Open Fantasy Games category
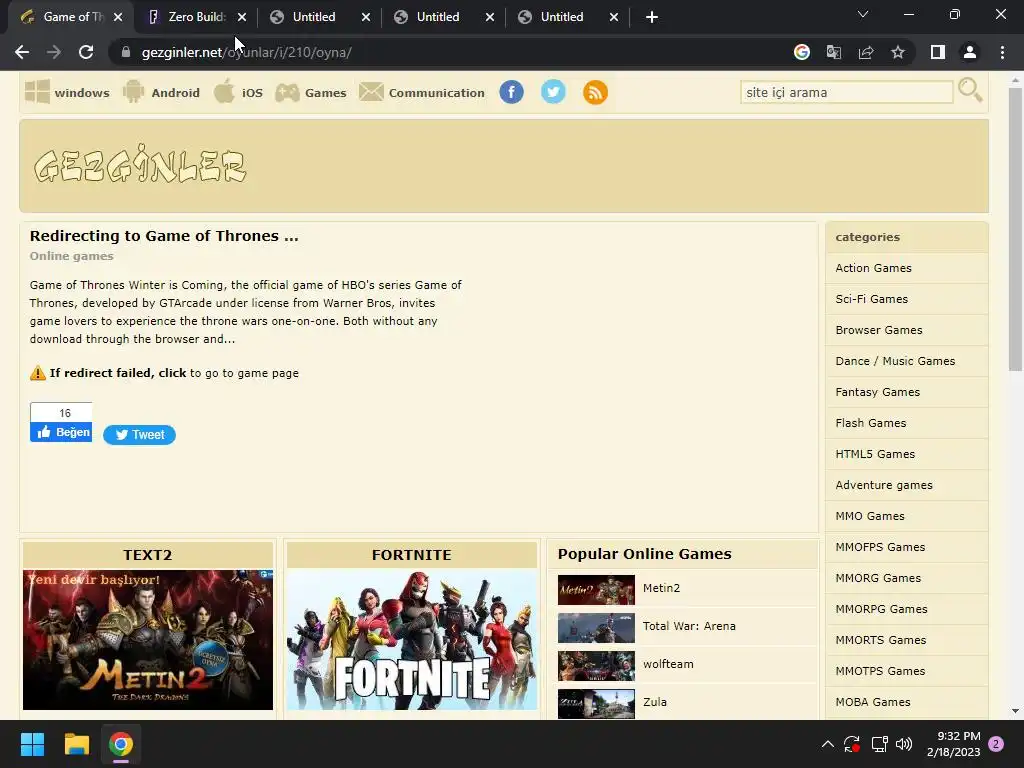The image size is (1024, 768). (877, 392)
